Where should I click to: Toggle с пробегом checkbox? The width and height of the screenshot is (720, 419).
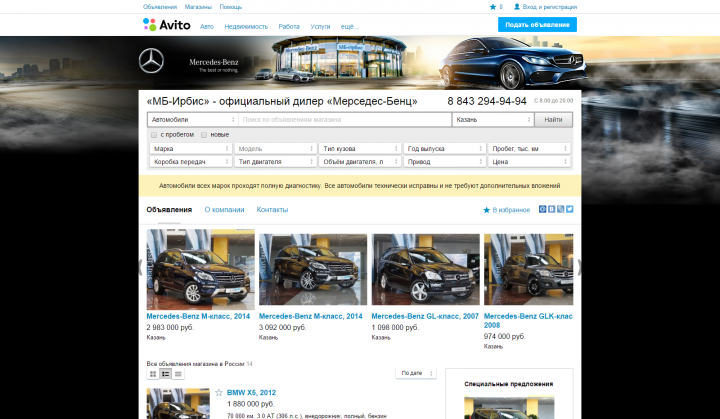(x=154, y=135)
